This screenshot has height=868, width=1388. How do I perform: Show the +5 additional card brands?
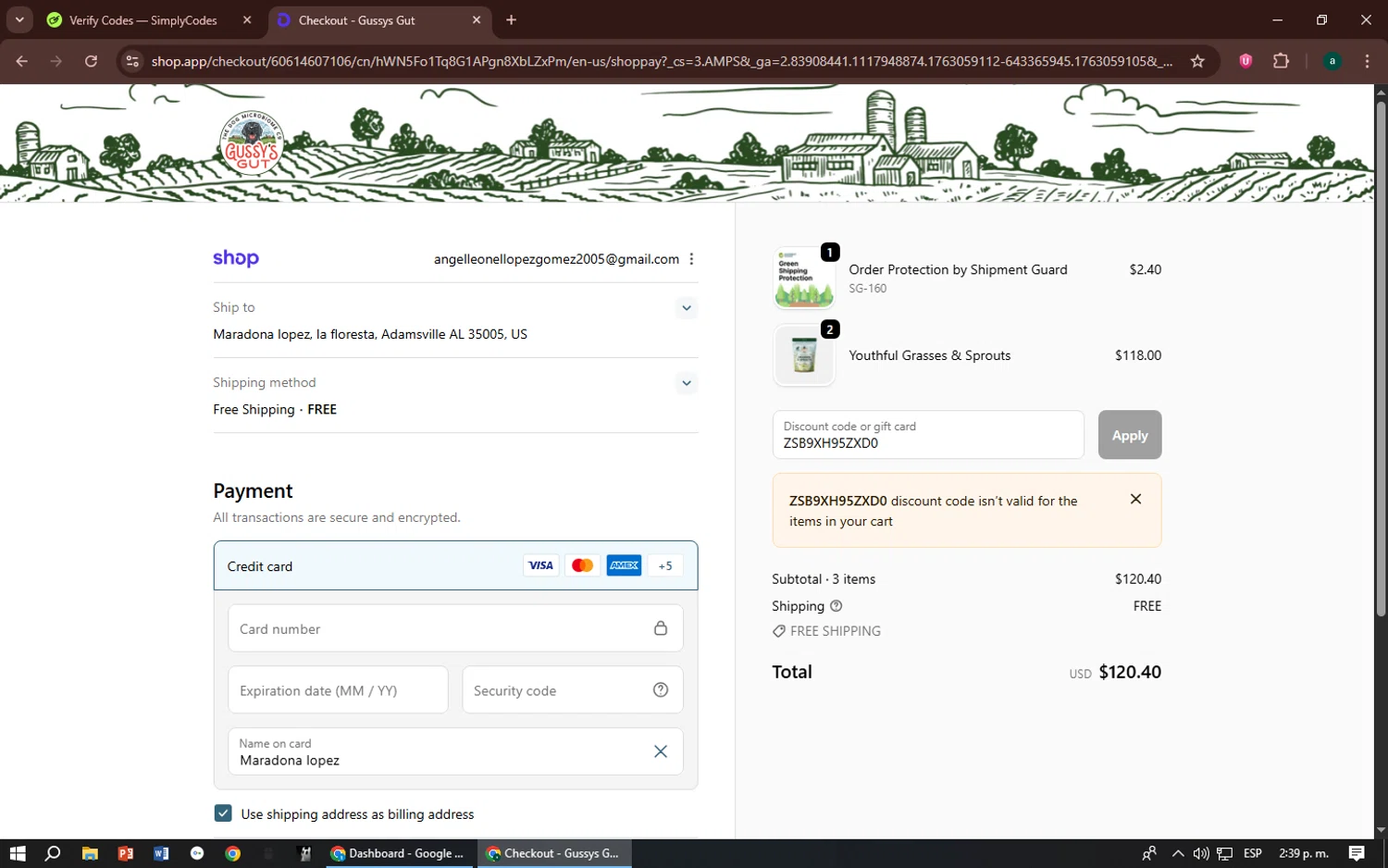665,565
